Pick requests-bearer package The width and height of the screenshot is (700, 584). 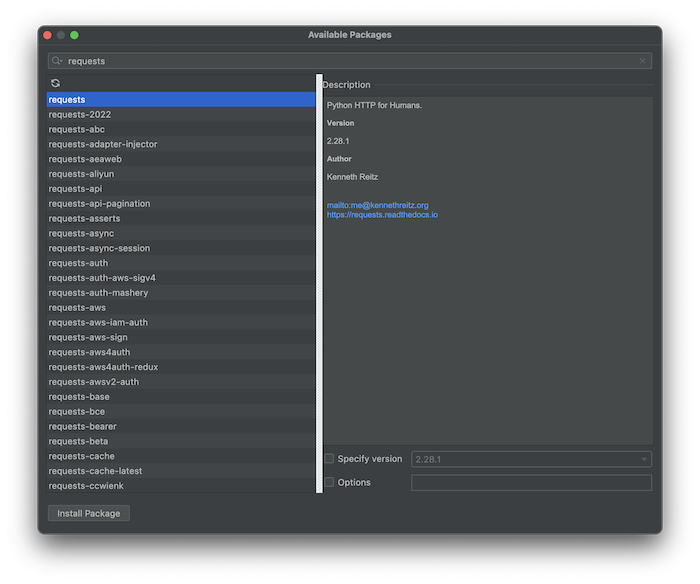[x=181, y=426]
